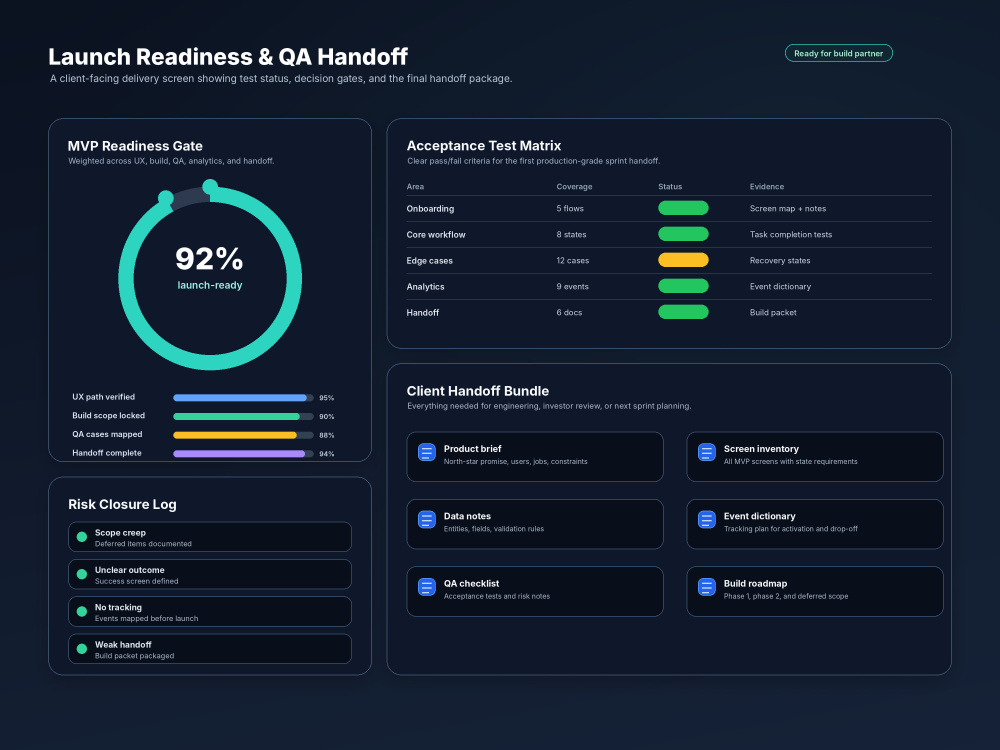Click the Status column header

pos(670,187)
